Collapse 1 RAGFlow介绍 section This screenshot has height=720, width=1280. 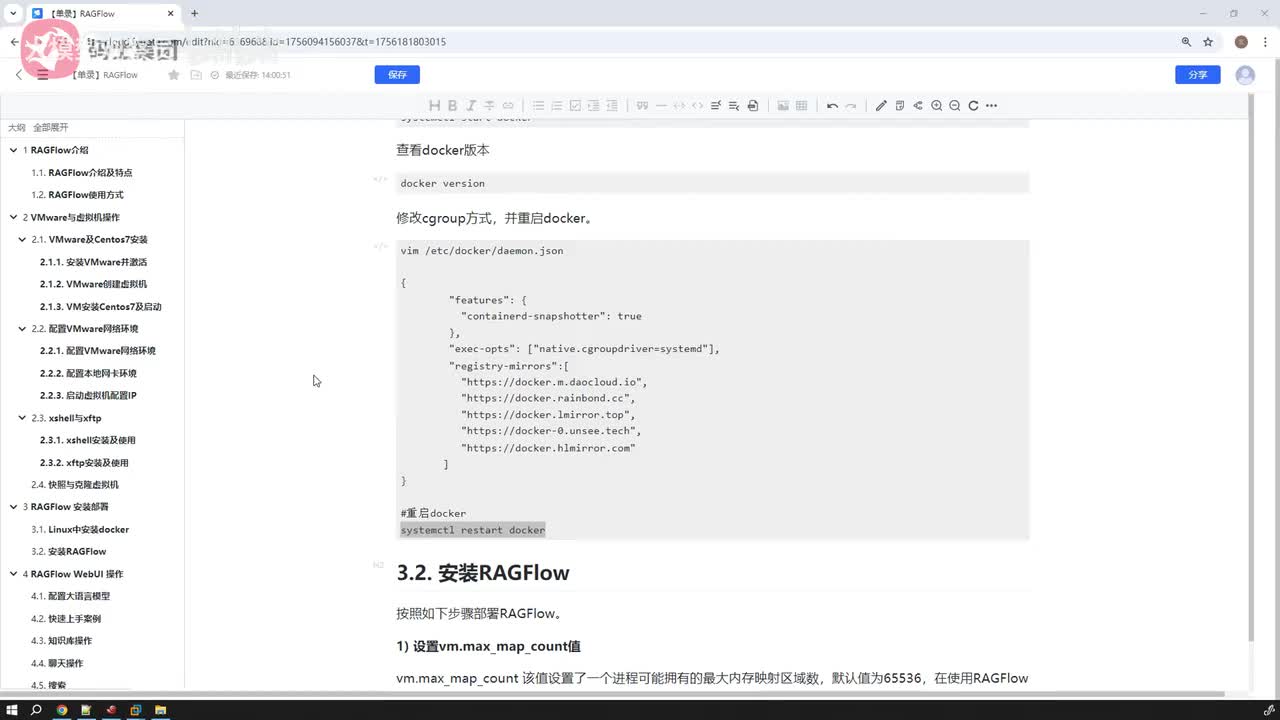pyautogui.click(x=13, y=150)
